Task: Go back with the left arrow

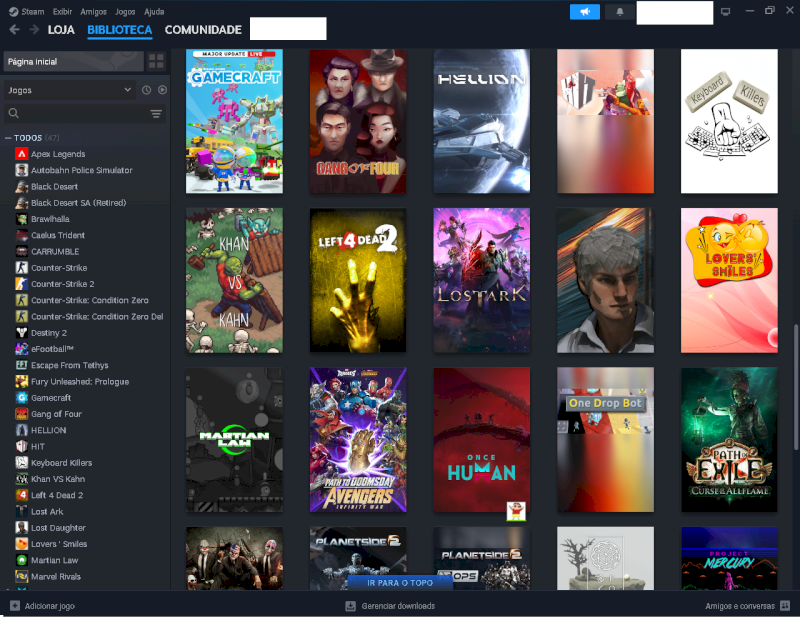Action: pos(14,30)
